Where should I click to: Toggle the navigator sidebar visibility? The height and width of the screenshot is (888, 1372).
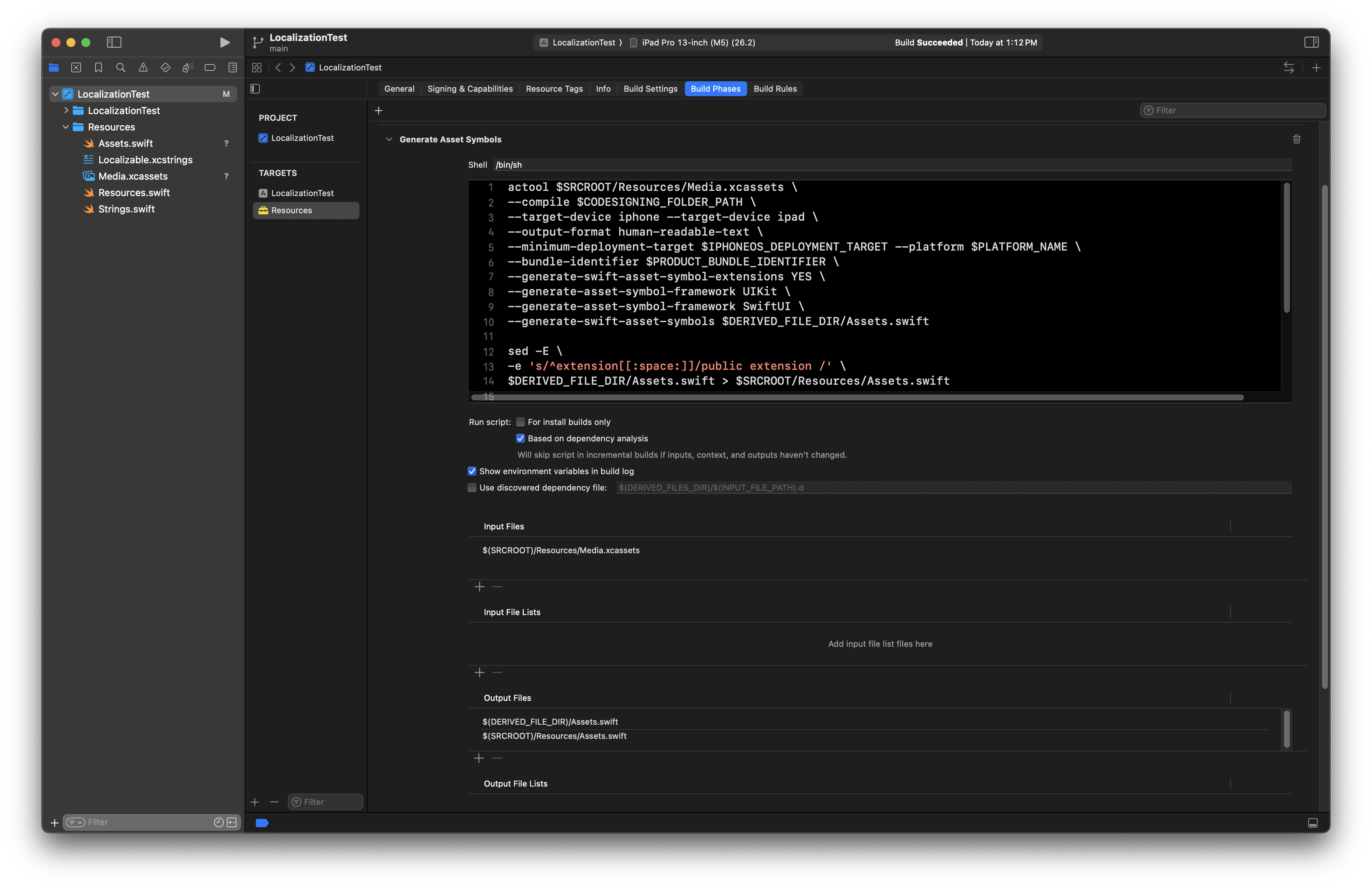(114, 42)
